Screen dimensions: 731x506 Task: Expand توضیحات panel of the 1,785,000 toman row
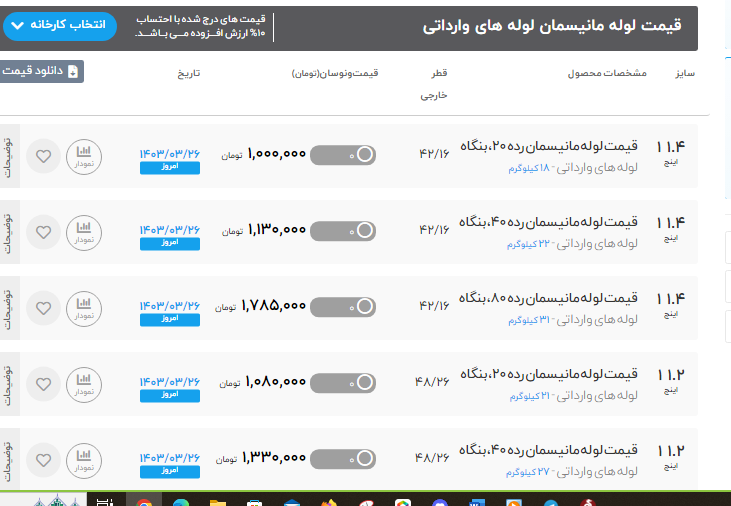tap(9, 307)
